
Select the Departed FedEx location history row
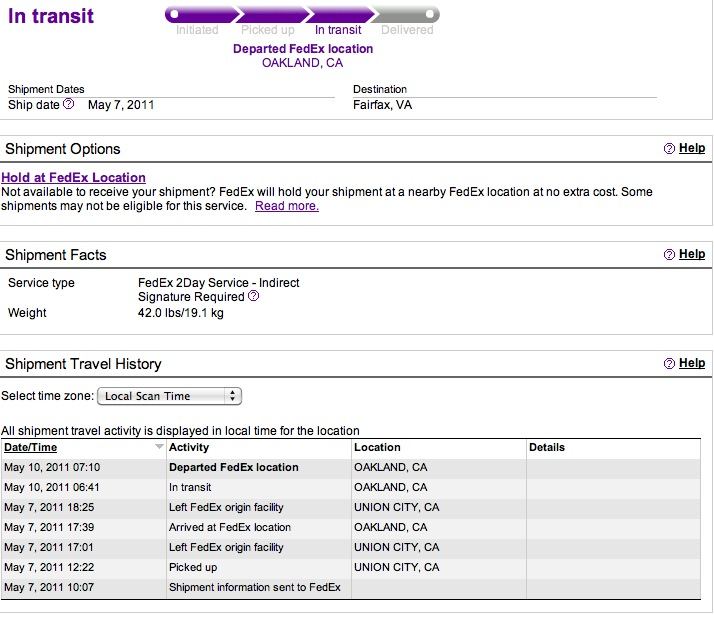[351, 468]
